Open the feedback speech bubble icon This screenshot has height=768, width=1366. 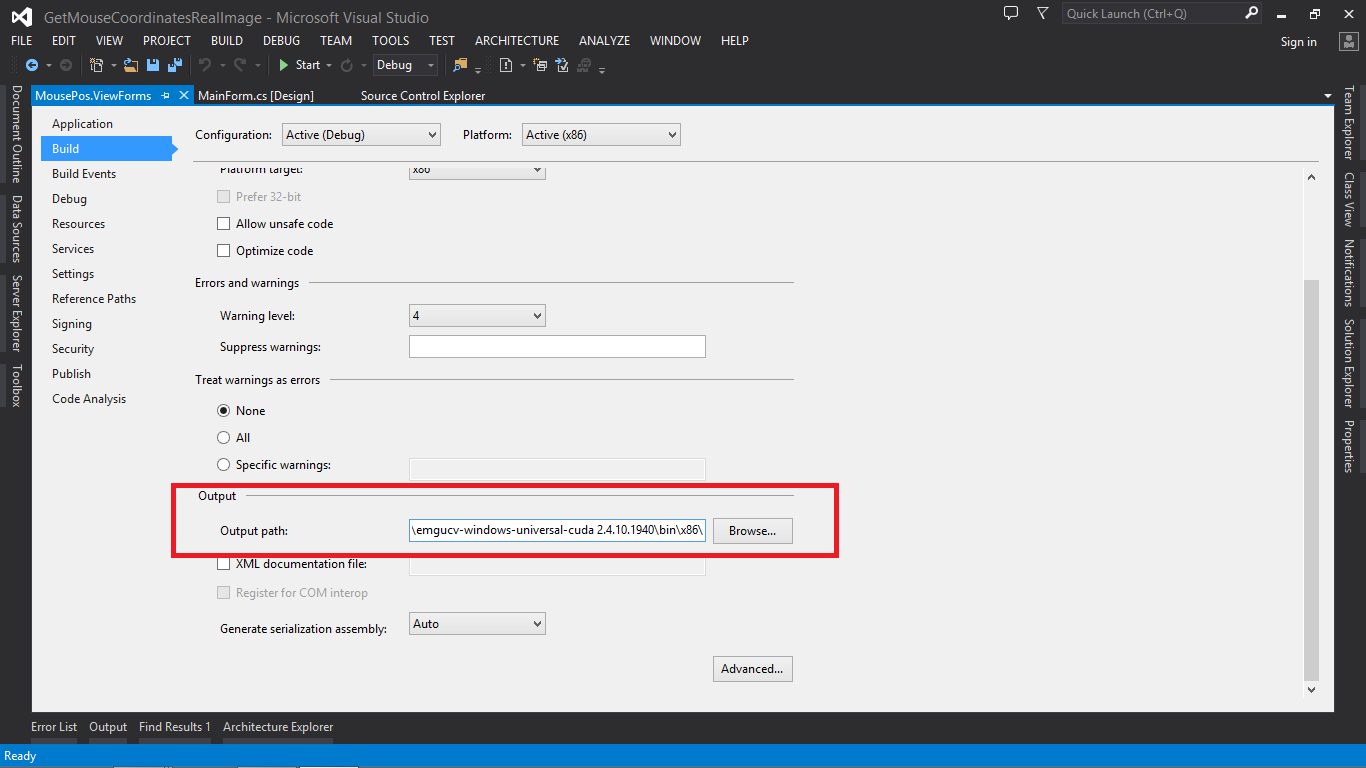(1011, 13)
